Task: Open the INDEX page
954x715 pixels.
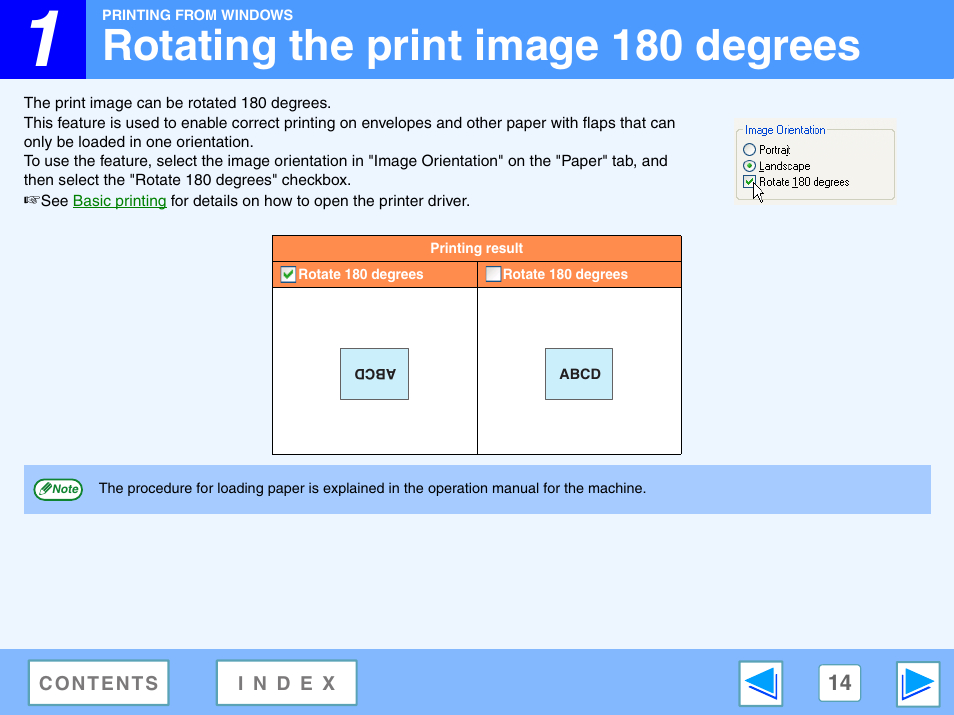Action: coord(287,683)
